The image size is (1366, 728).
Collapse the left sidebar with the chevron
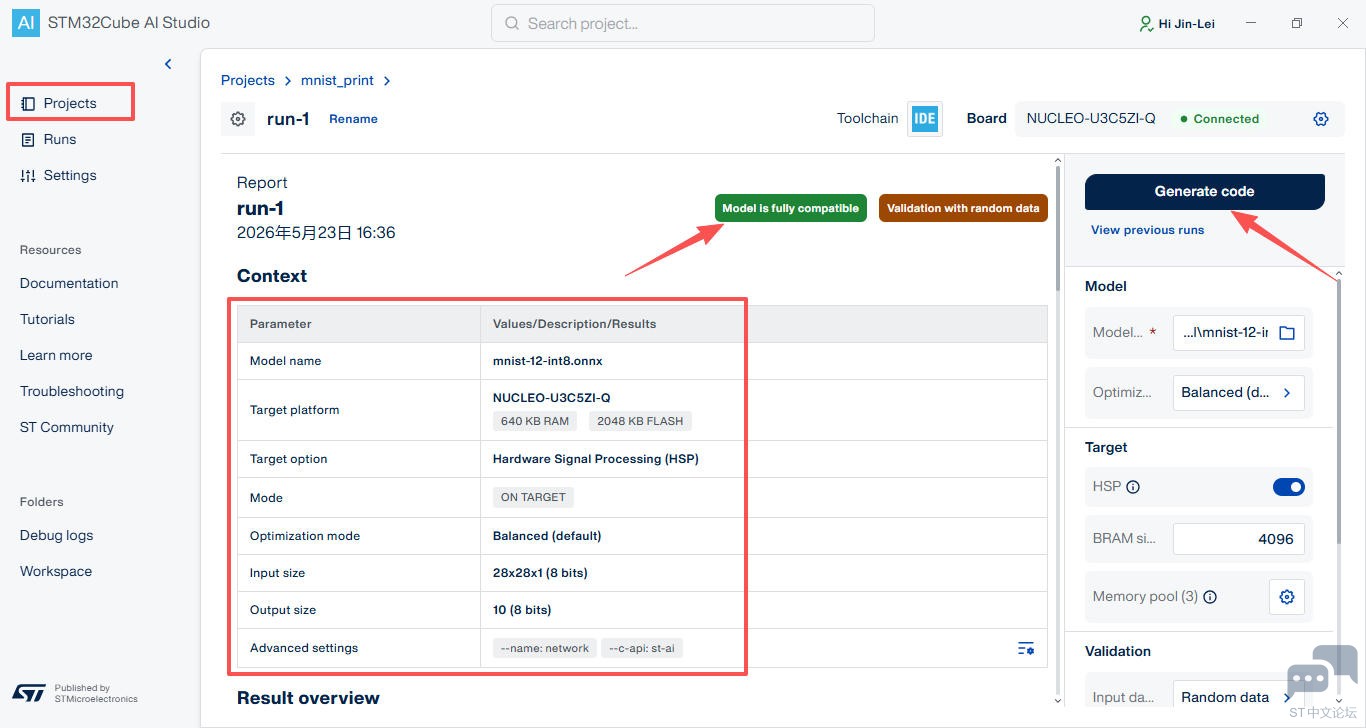[x=168, y=64]
